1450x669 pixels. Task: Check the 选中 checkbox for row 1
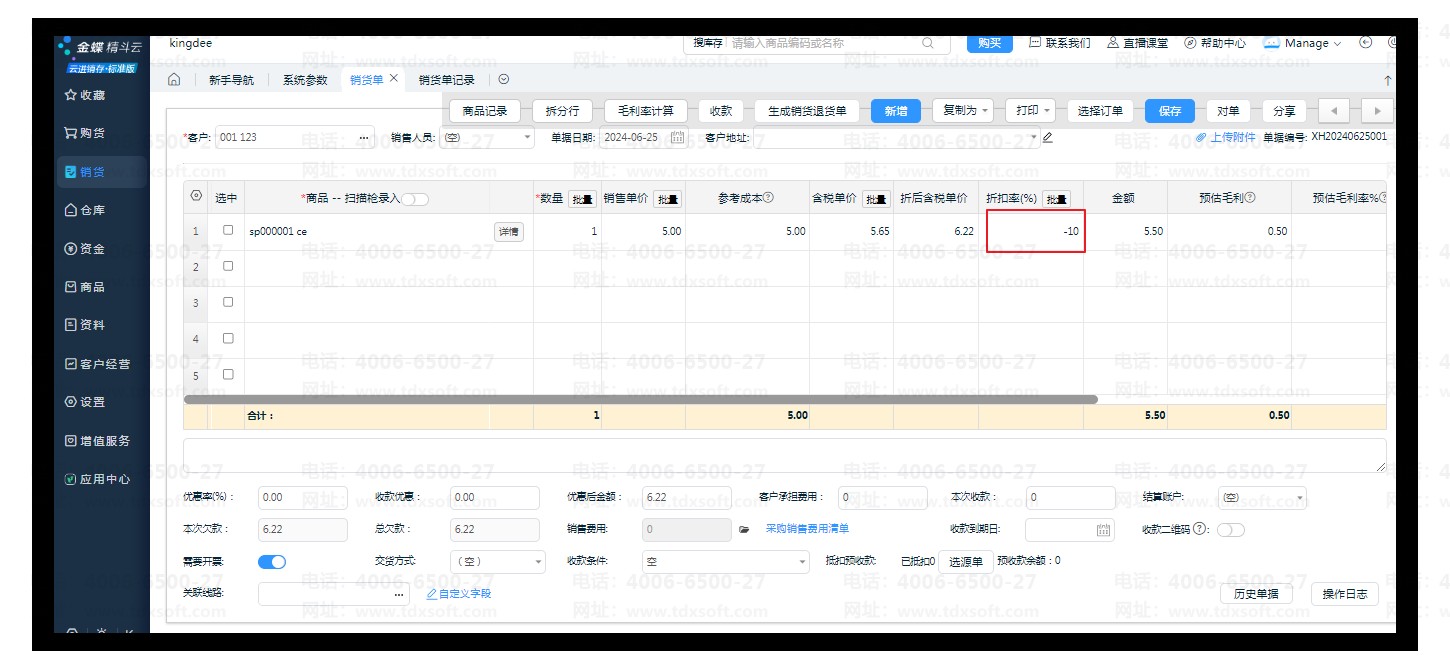click(228, 231)
